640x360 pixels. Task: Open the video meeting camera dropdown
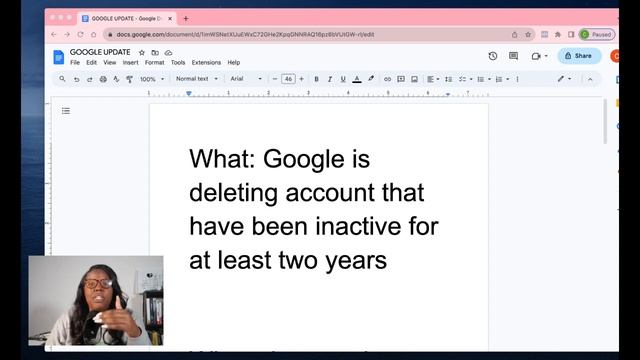[x=539, y=56]
